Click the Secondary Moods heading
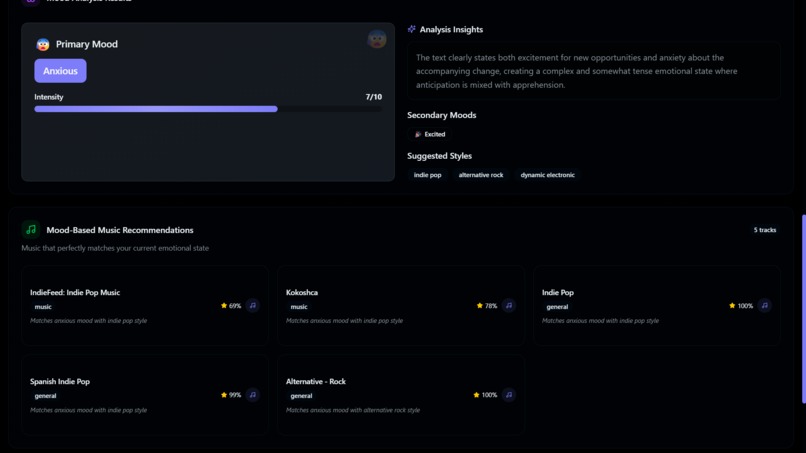 pyautogui.click(x=442, y=115)
